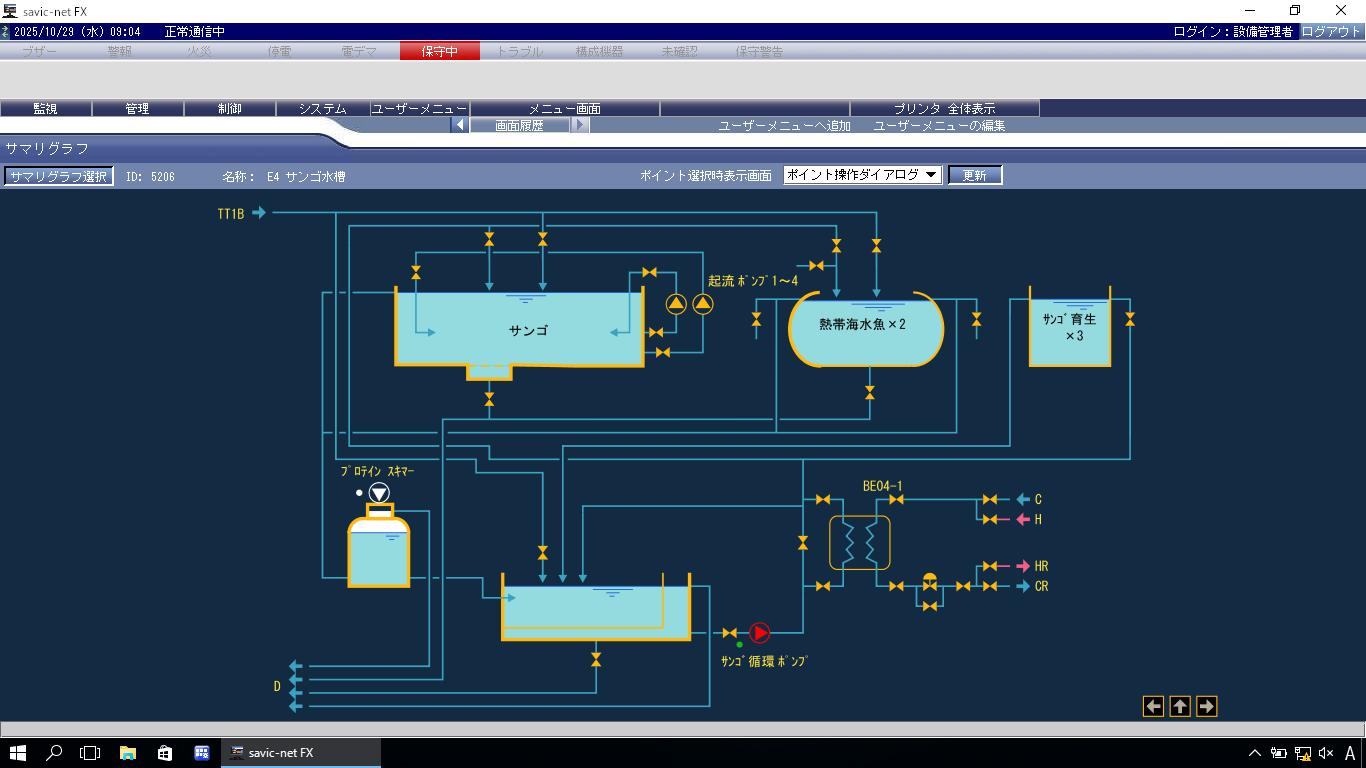Click the BE04-1 heat exchanger symbol
Image resolution: width=1366 pixels, height=768 pixels.
point(859,543)
